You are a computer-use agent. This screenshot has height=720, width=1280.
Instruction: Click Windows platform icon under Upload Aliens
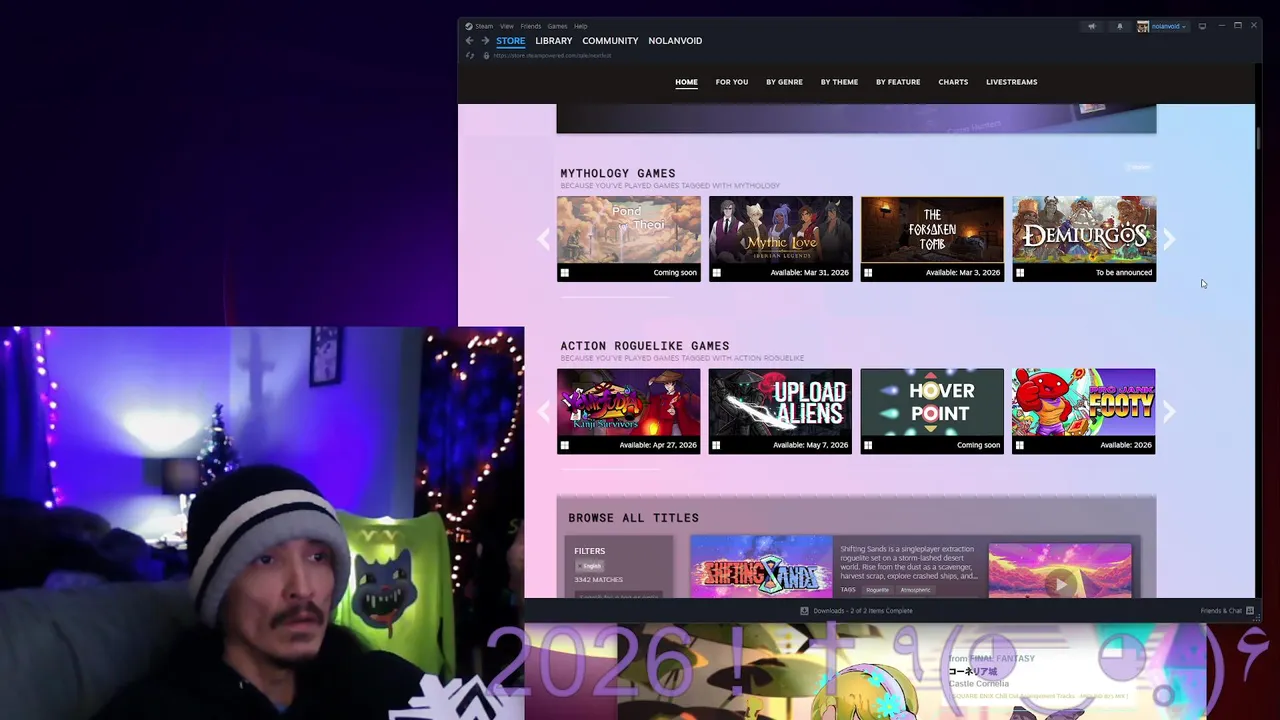coord(716,445)
